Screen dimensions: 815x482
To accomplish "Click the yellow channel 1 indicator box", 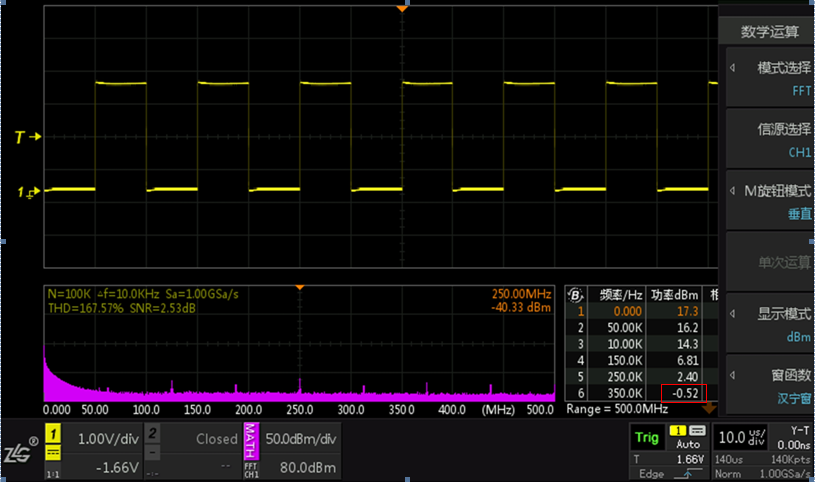I will click(50, 434).
